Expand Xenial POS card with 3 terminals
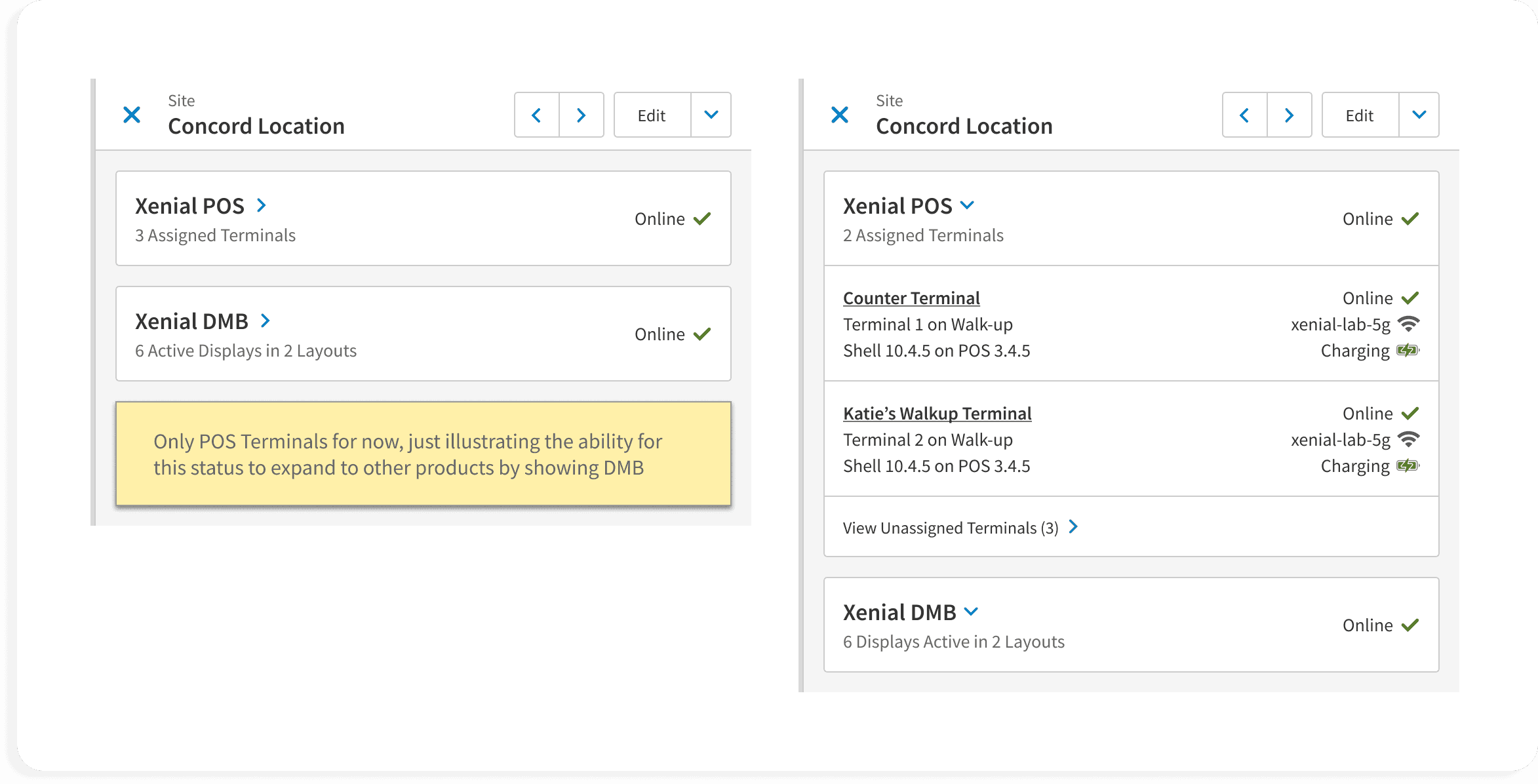 (262, 206)
